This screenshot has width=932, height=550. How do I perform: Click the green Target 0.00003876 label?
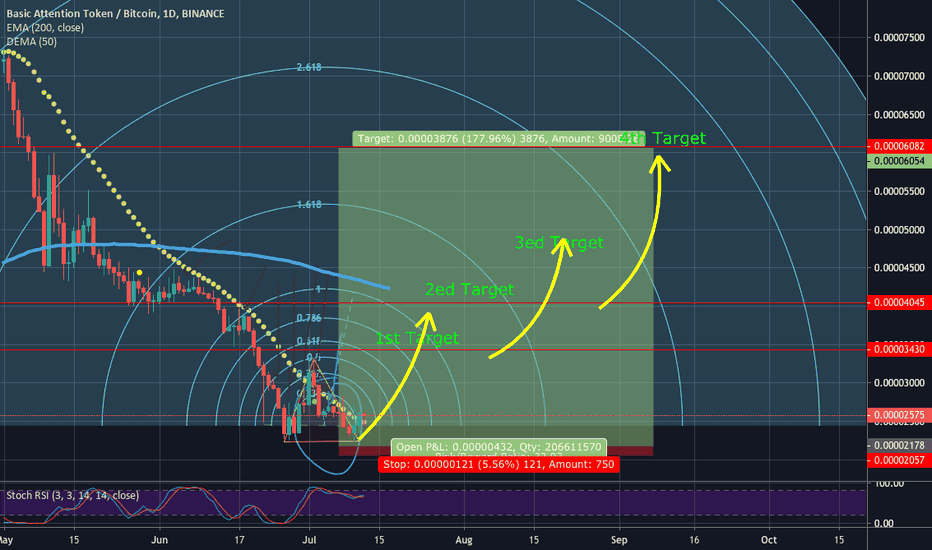(498, 139)
